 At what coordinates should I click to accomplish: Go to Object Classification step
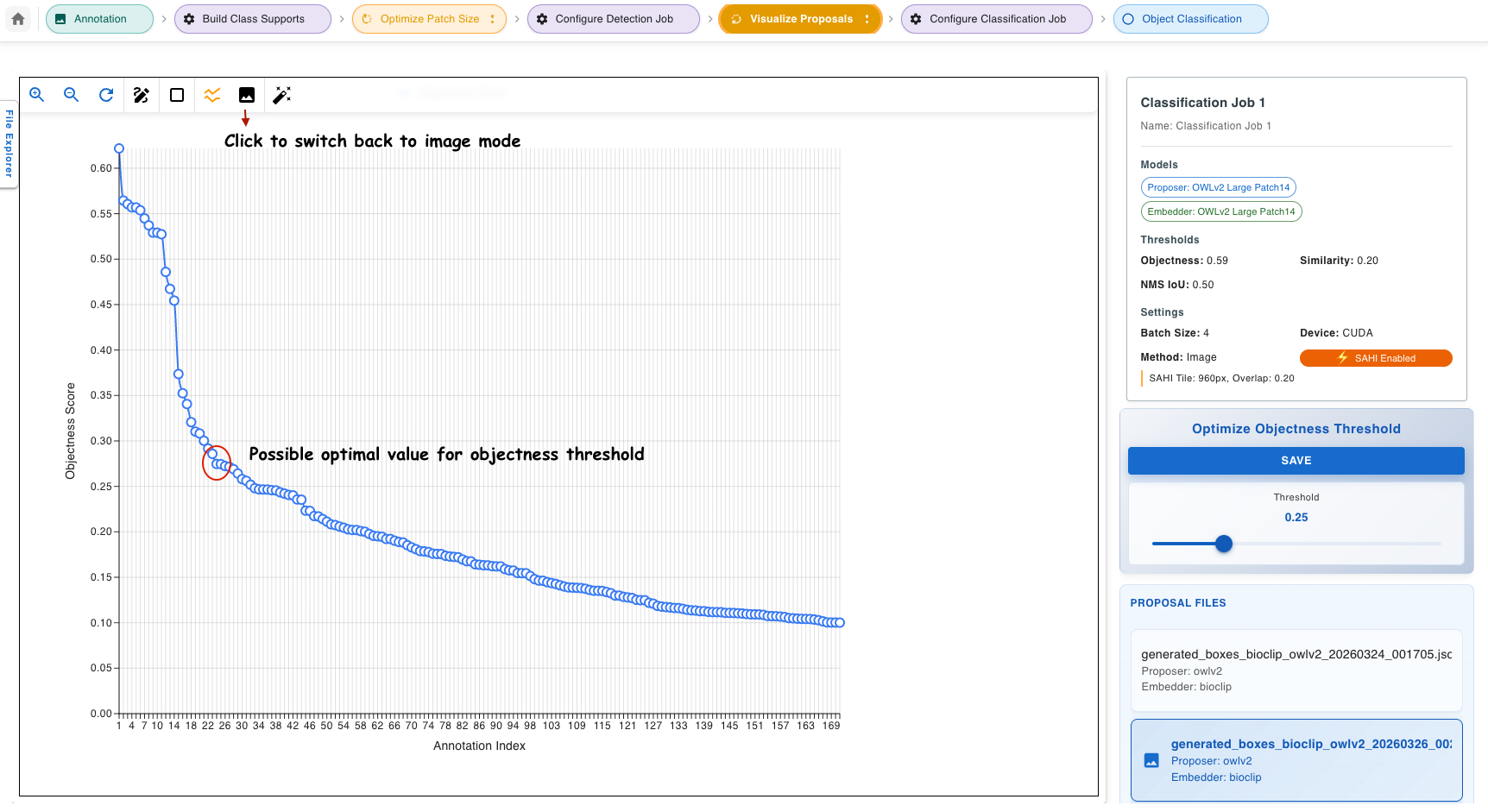[x=1191, y=19]
